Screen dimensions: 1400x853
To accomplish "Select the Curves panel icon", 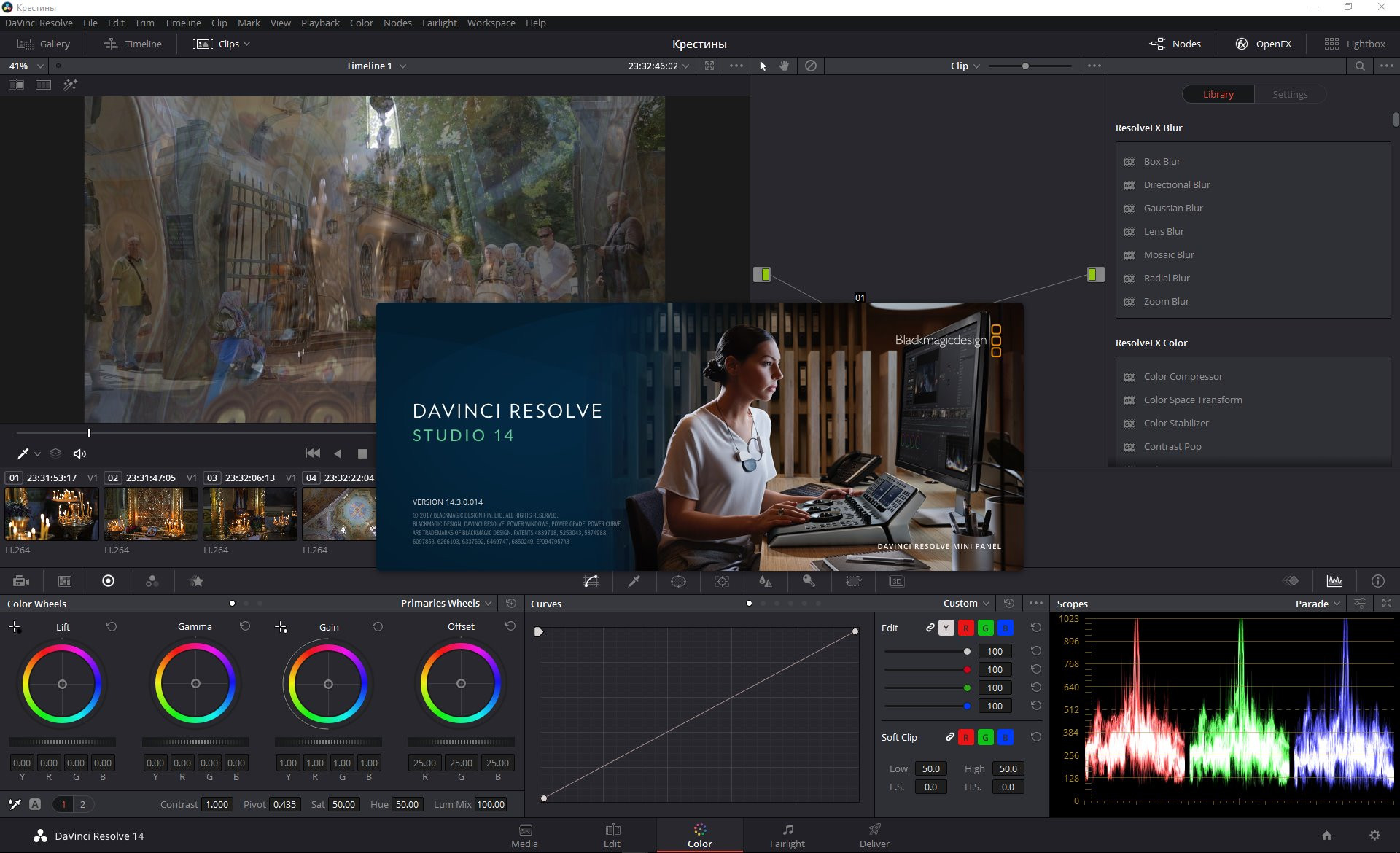I will click(591, 580).
